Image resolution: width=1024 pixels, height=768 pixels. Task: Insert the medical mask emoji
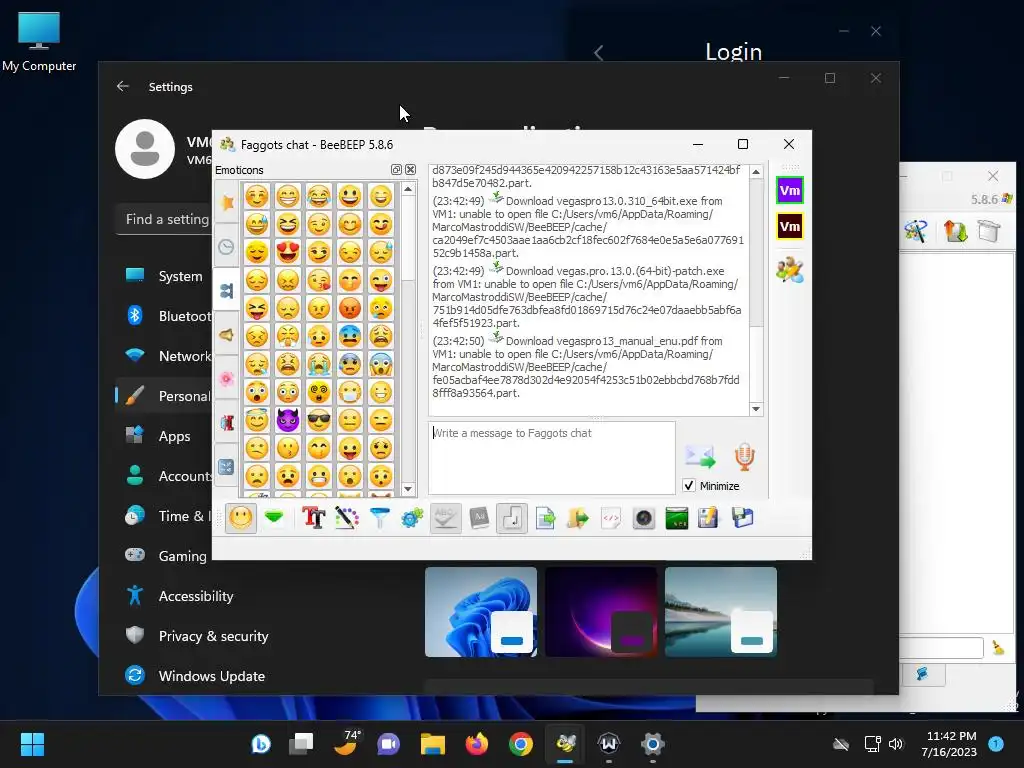pyautogui.click(x=350, y=392)
